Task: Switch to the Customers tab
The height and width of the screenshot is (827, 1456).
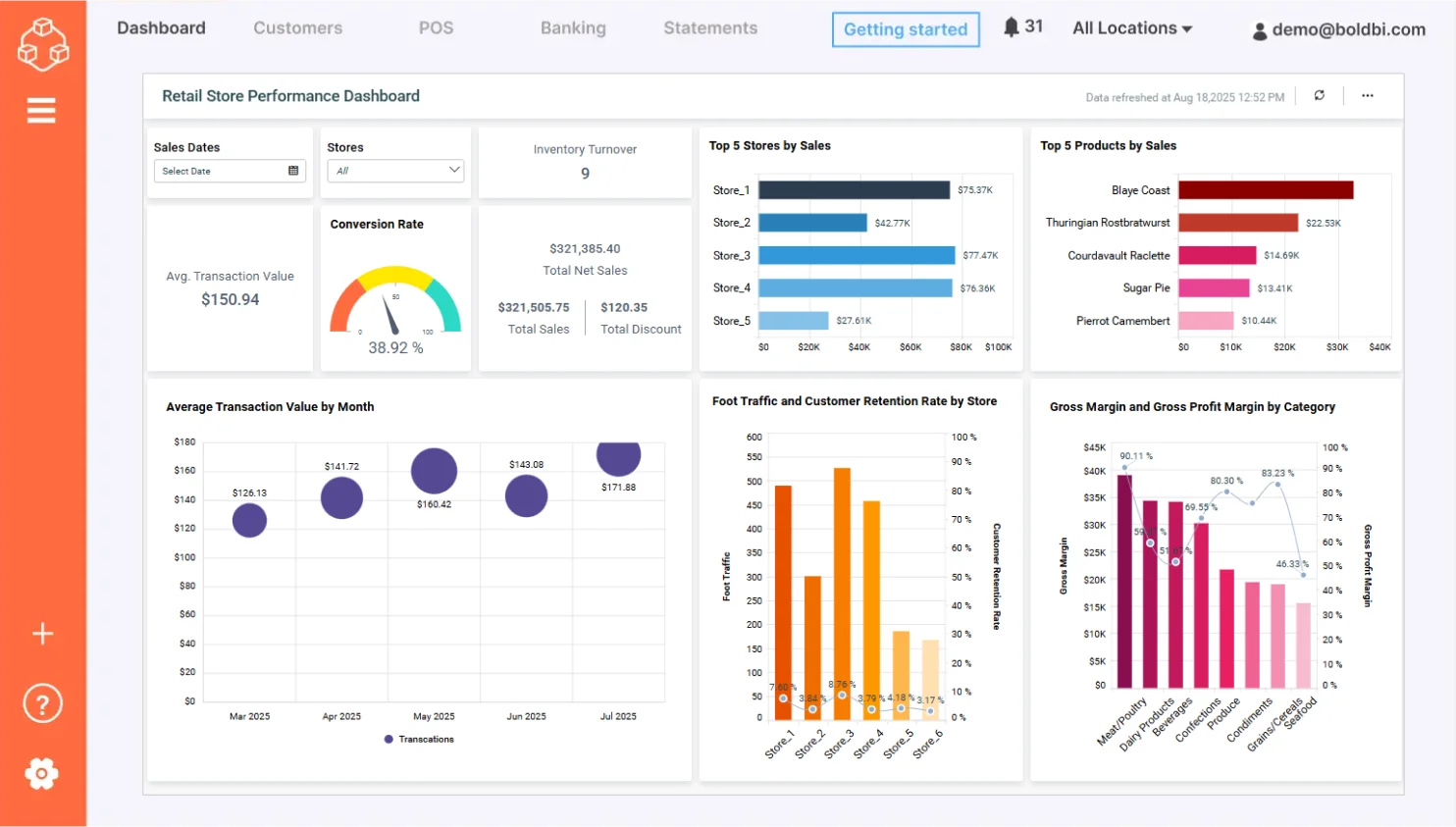Action: tap(297, 28)
